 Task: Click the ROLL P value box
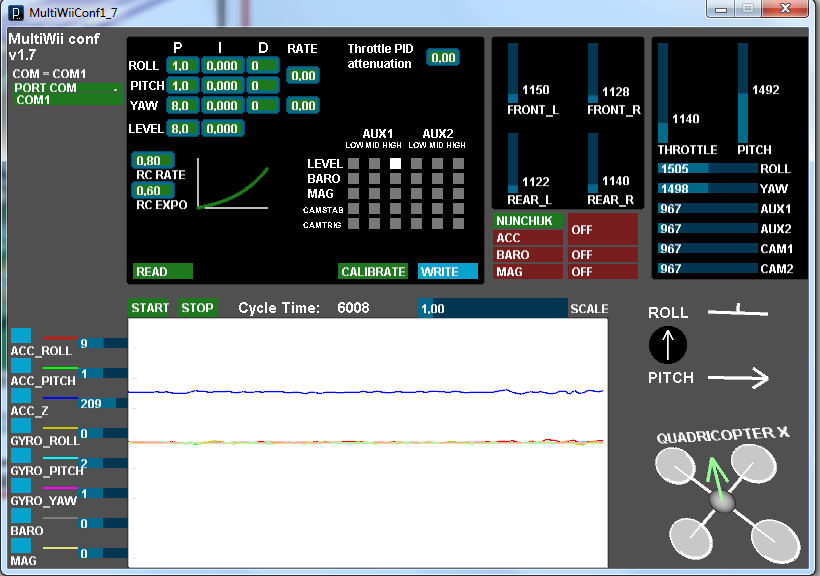pos(183,65)
